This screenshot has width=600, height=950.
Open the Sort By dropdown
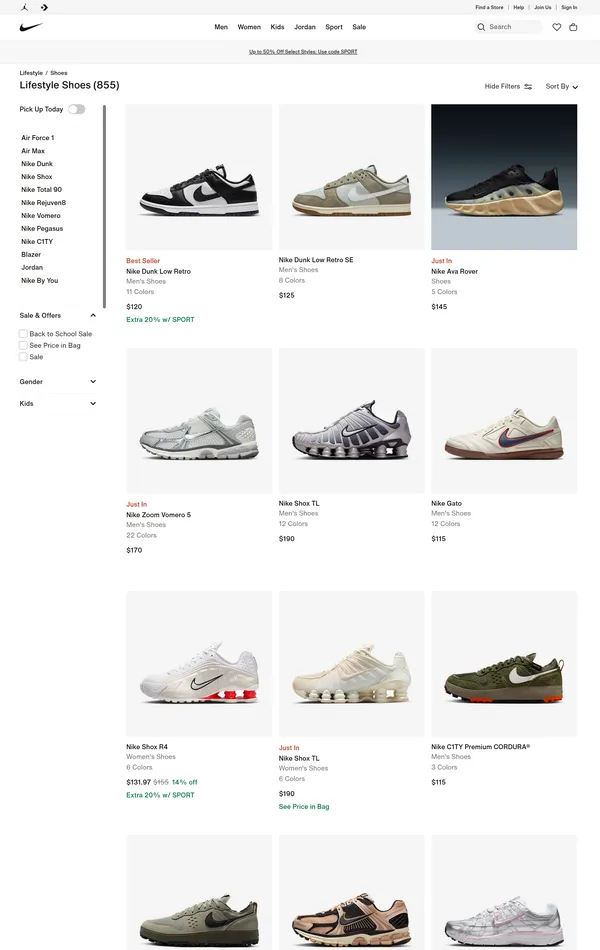560,87
